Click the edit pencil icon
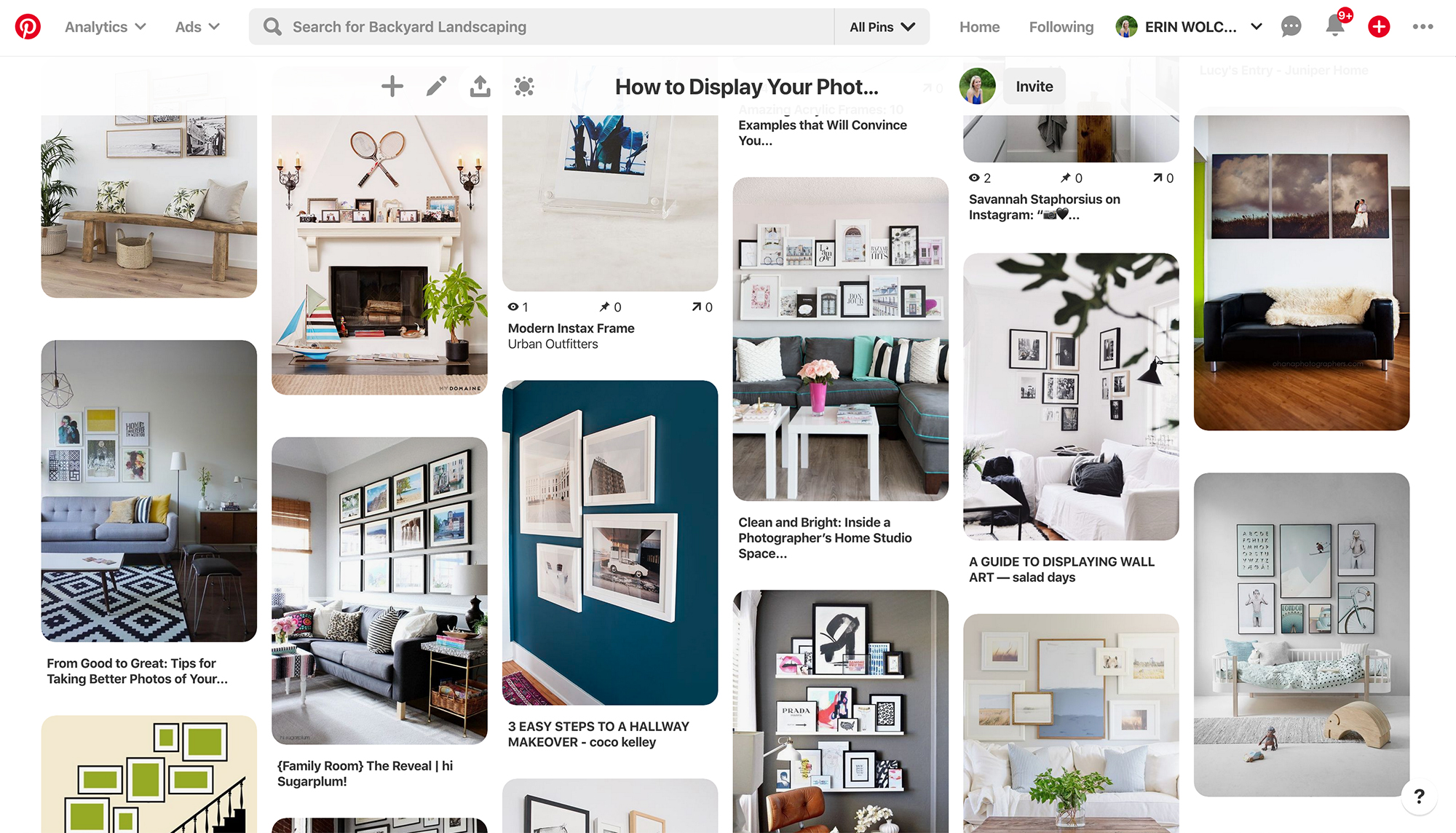This screenshot has height=833, width=1456. point(436,86)
